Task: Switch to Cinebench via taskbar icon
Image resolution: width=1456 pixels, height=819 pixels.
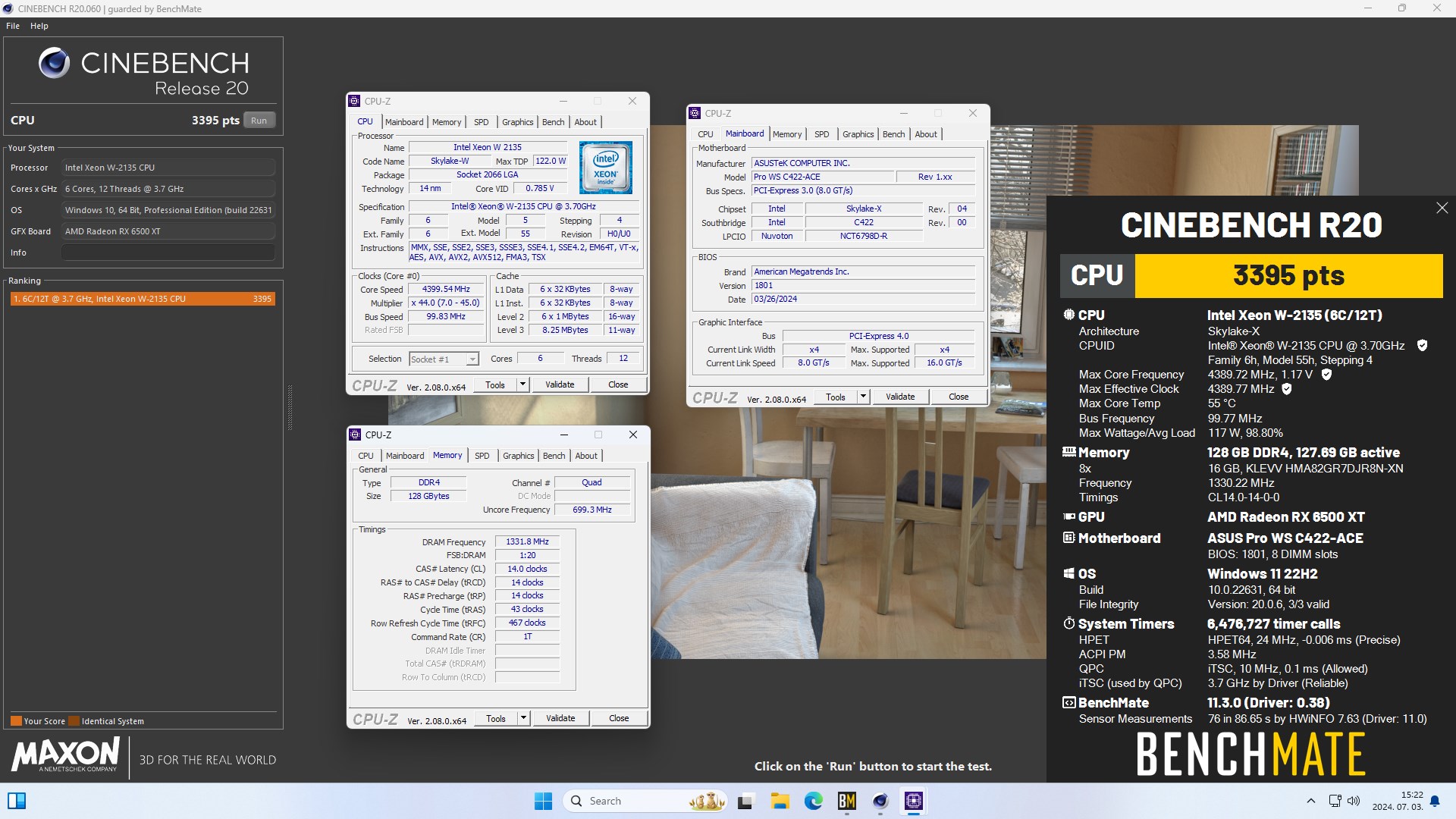Action: [x=880, y=801]
